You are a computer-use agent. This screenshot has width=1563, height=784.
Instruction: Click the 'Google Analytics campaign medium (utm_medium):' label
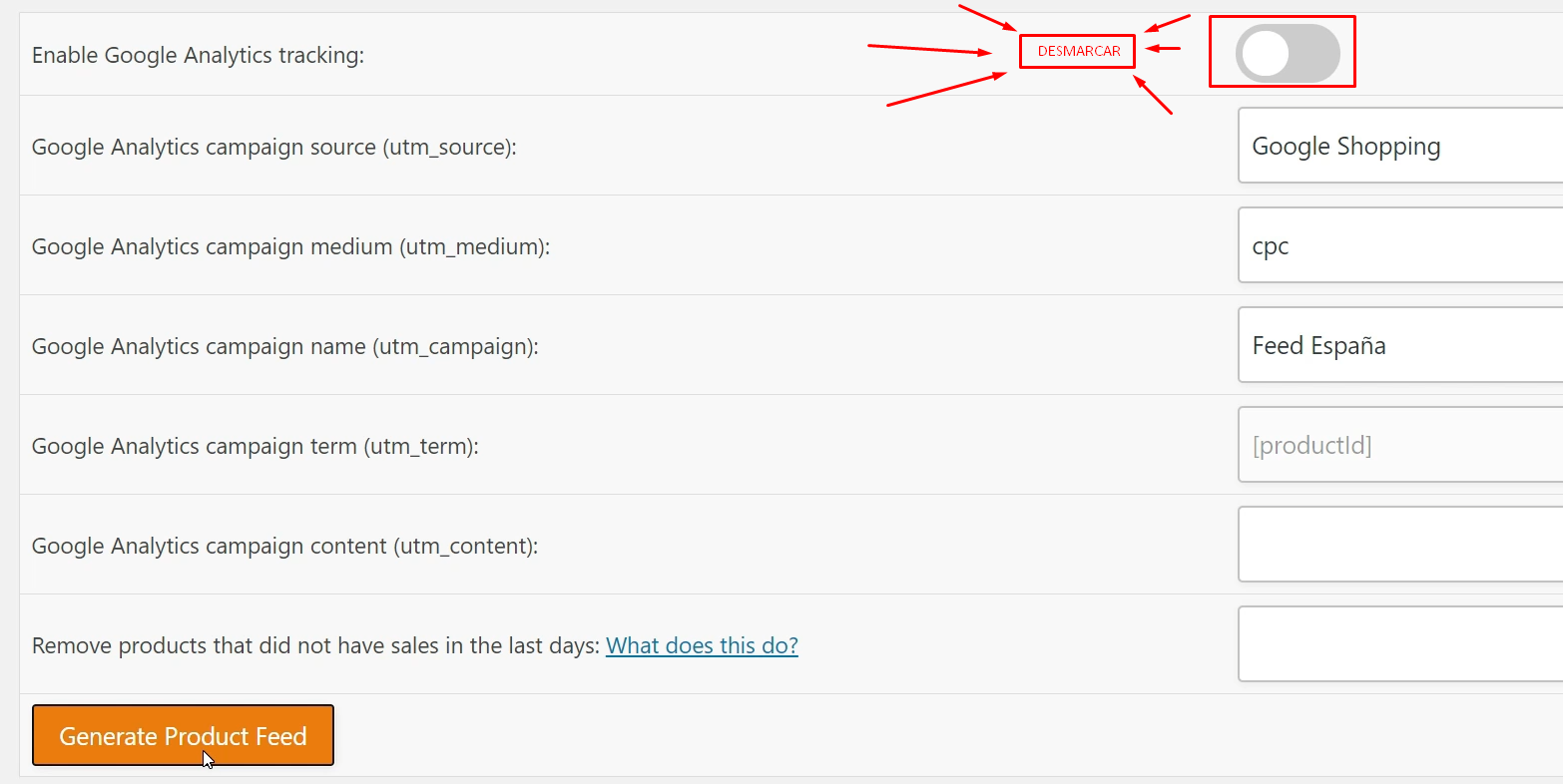click(x=290, y=246)
